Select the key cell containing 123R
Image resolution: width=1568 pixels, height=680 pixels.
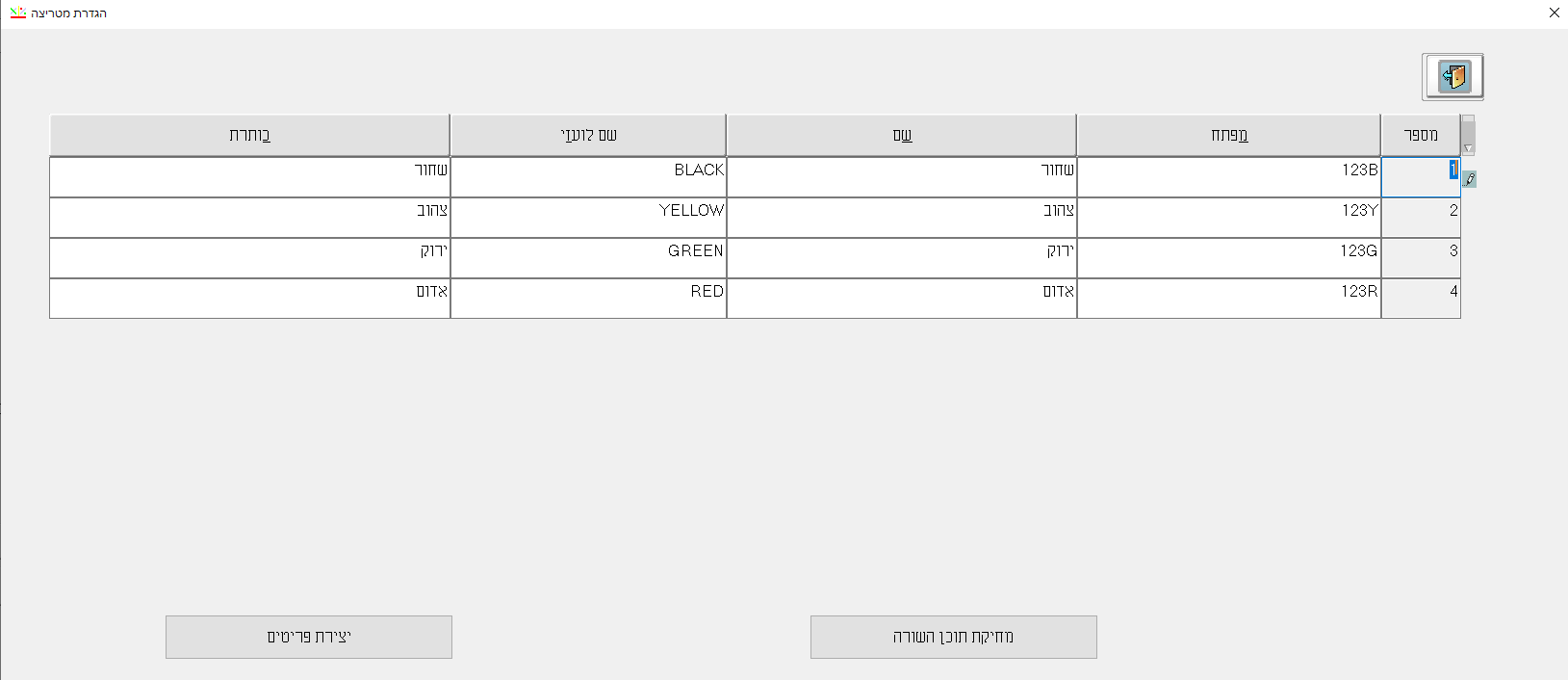1228,299
